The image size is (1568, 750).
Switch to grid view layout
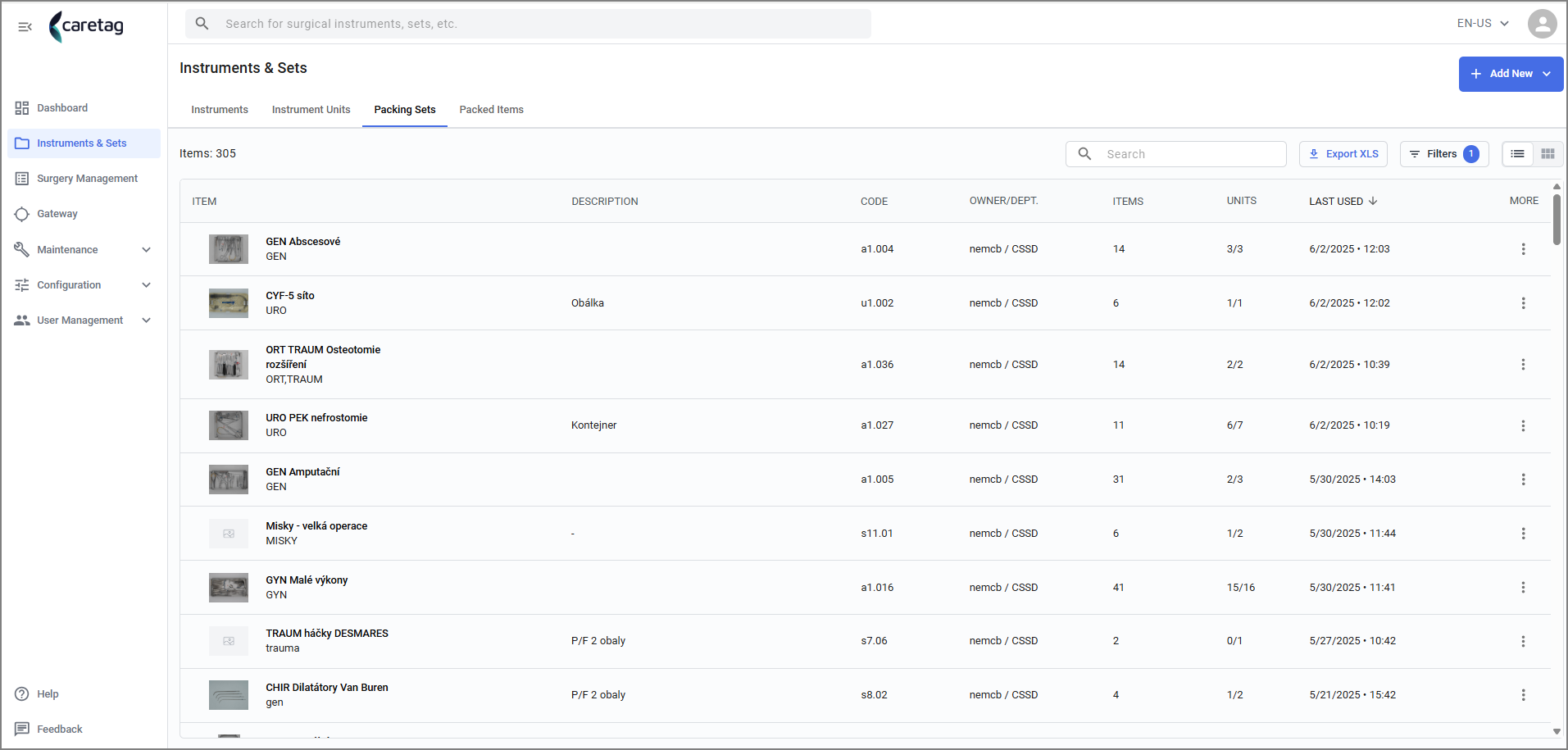click(1548, 154)
